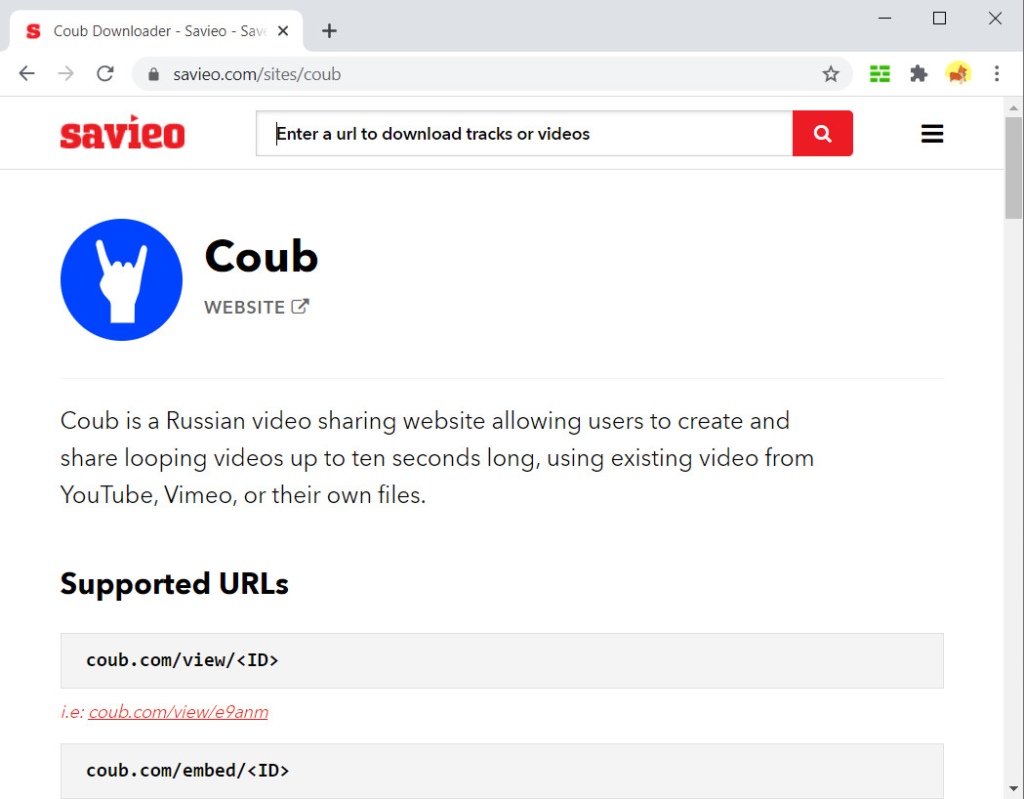Close the Chrome window
The image size is (1024, 799).
(x=995, y=18)
